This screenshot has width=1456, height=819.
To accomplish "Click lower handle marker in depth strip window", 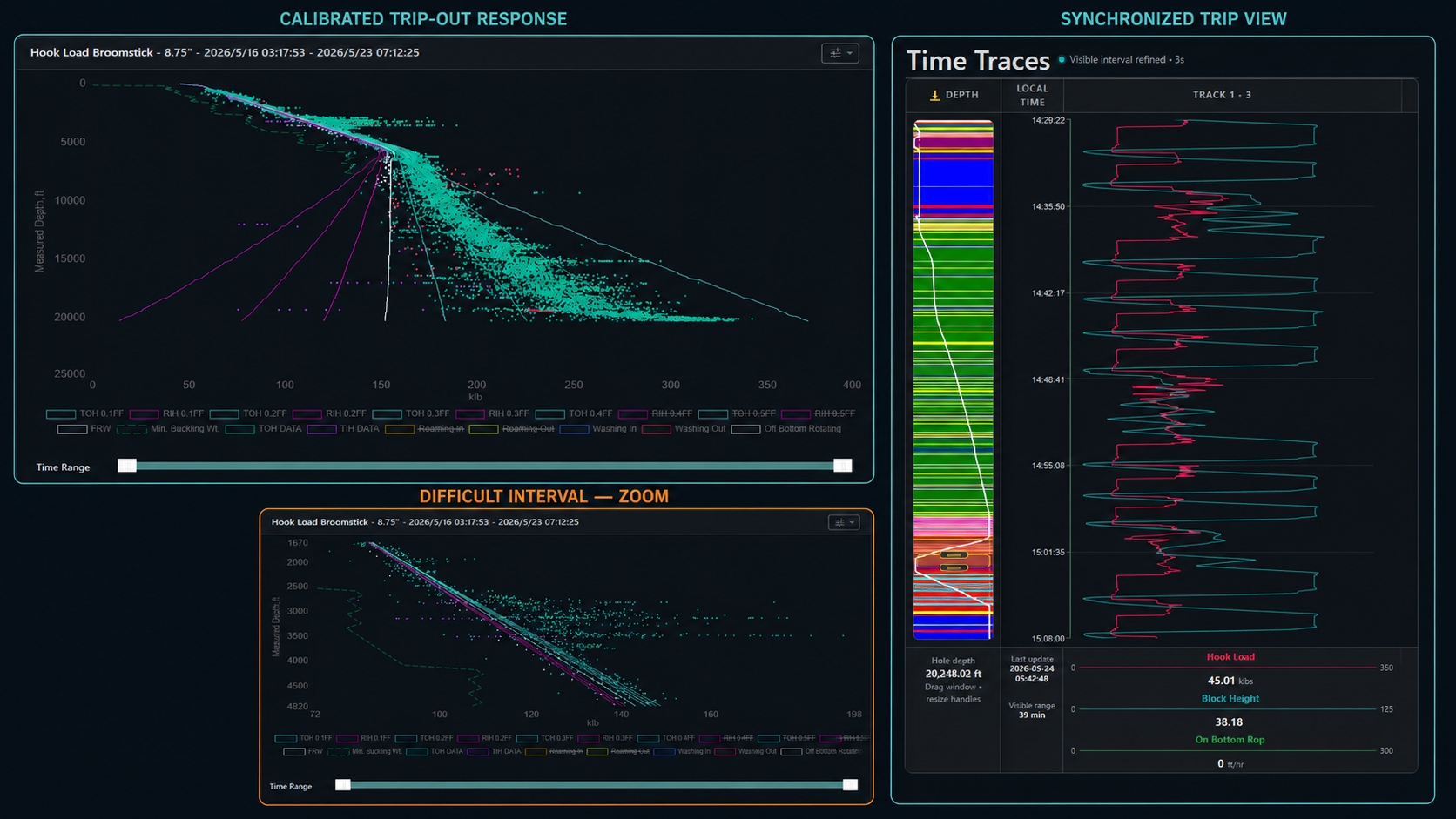I will pyautogui.click(x=954, y=567).
